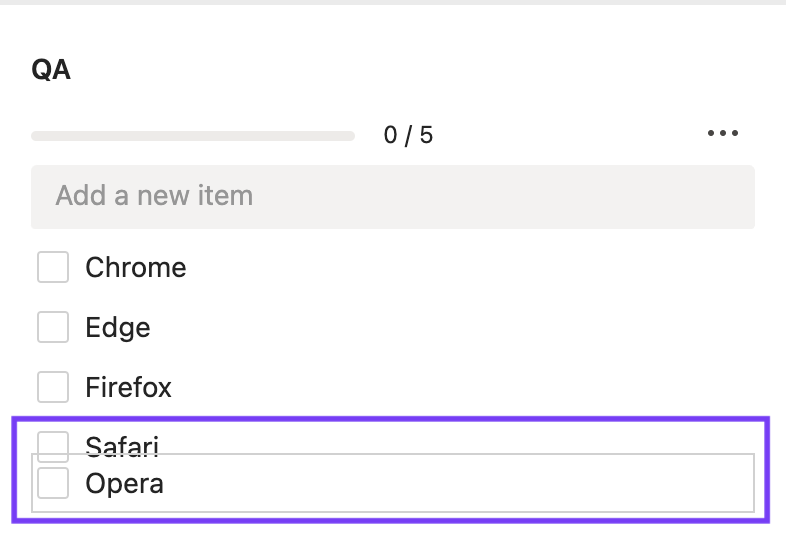
Task: Check the Chrome checkbox
Action: coord(53,267)
